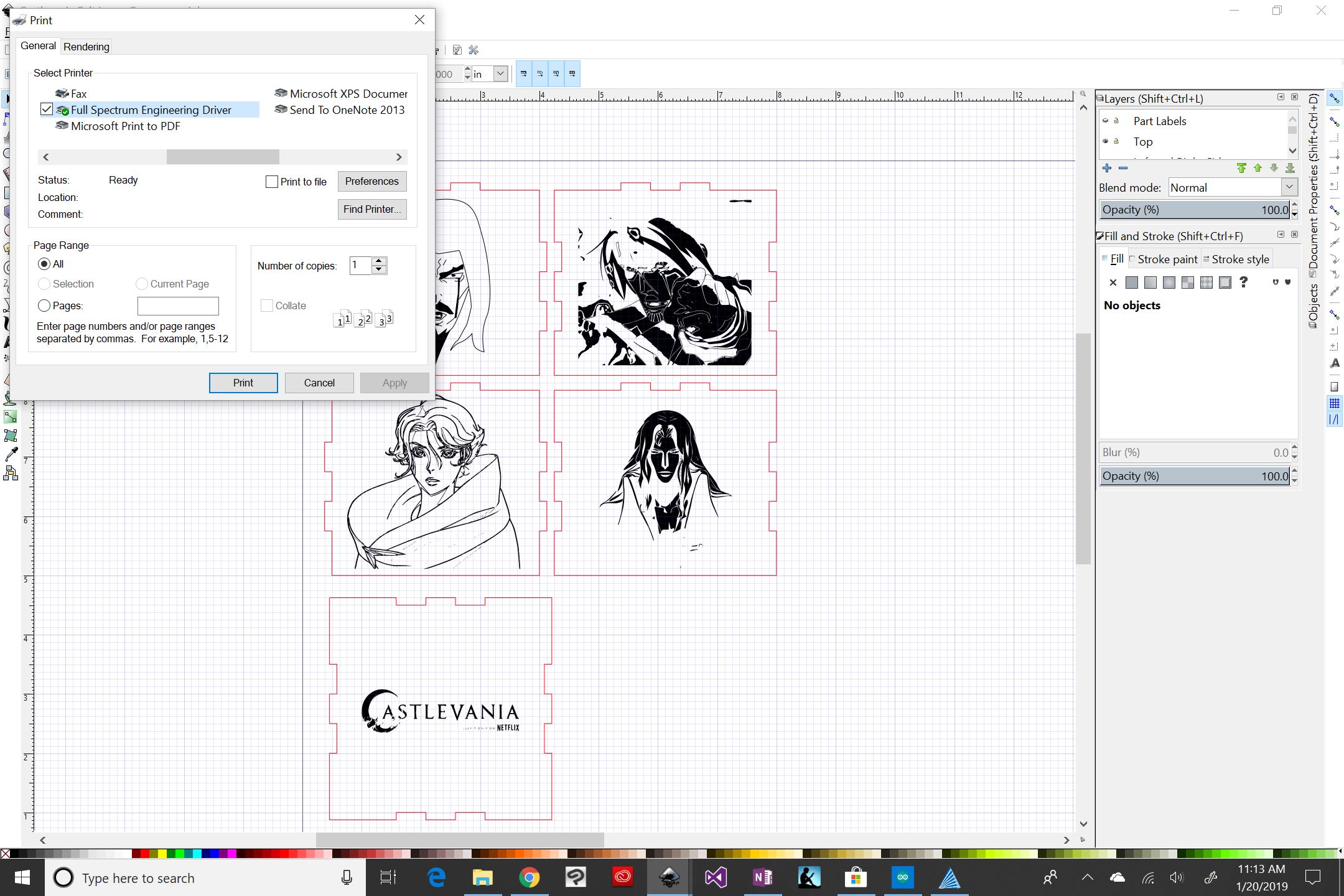Screen dimensions: 1344x896
Task: Adjust the Blur percentage slider
Action: pos(1194,452)
